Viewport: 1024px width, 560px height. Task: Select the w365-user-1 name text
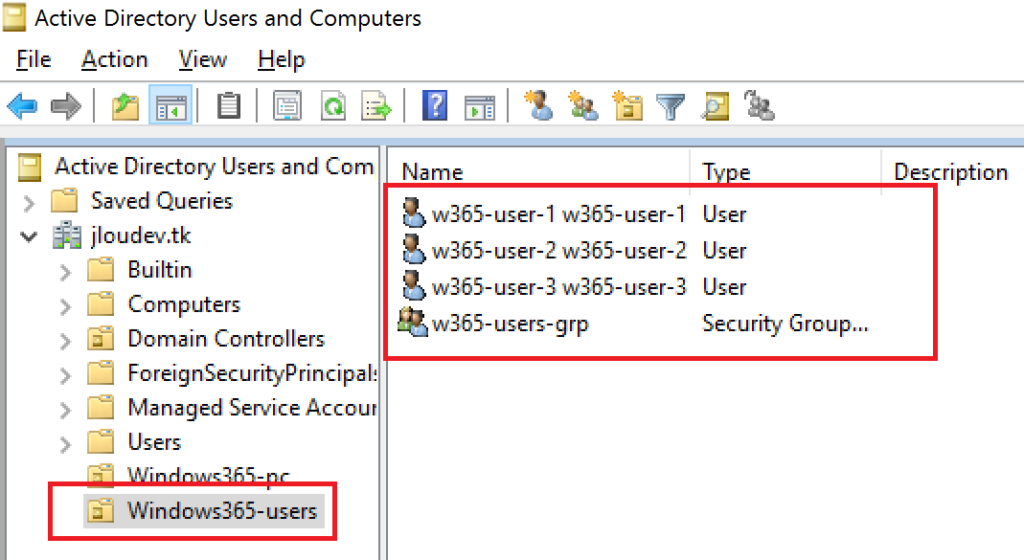coord(558,213)
